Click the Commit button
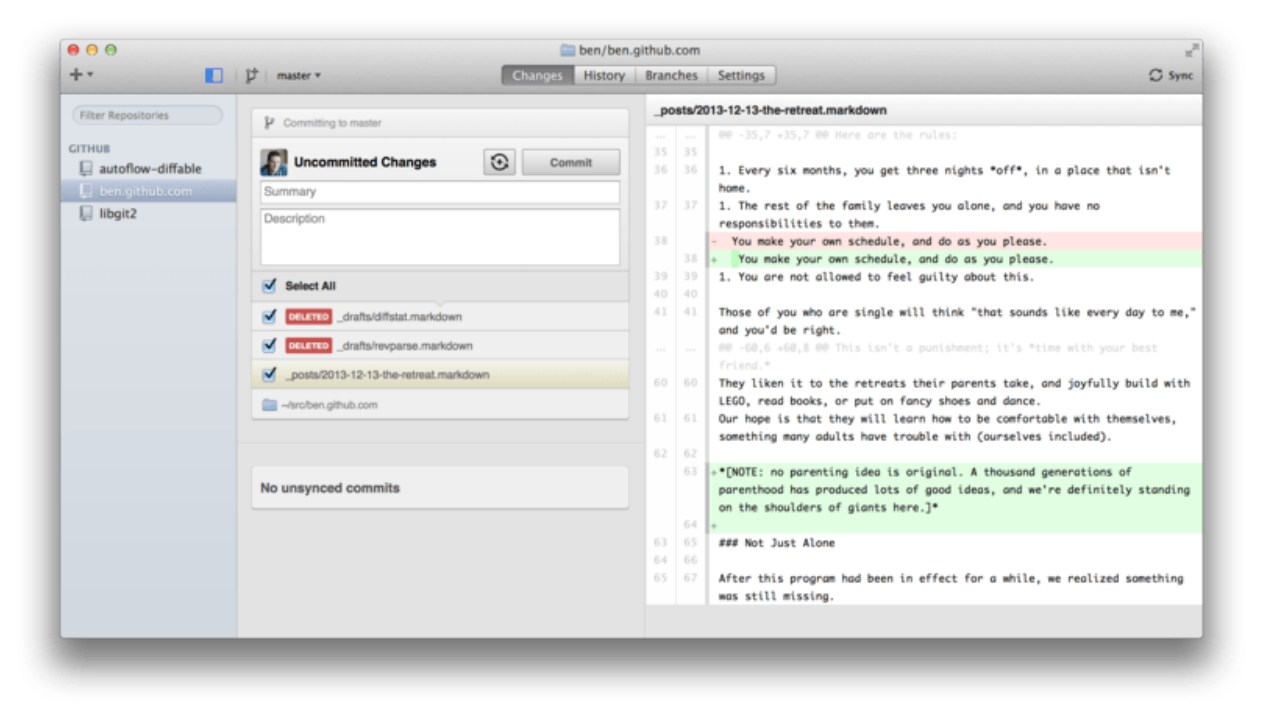The width and height of the screenshot is (1262, 709). 571,162
